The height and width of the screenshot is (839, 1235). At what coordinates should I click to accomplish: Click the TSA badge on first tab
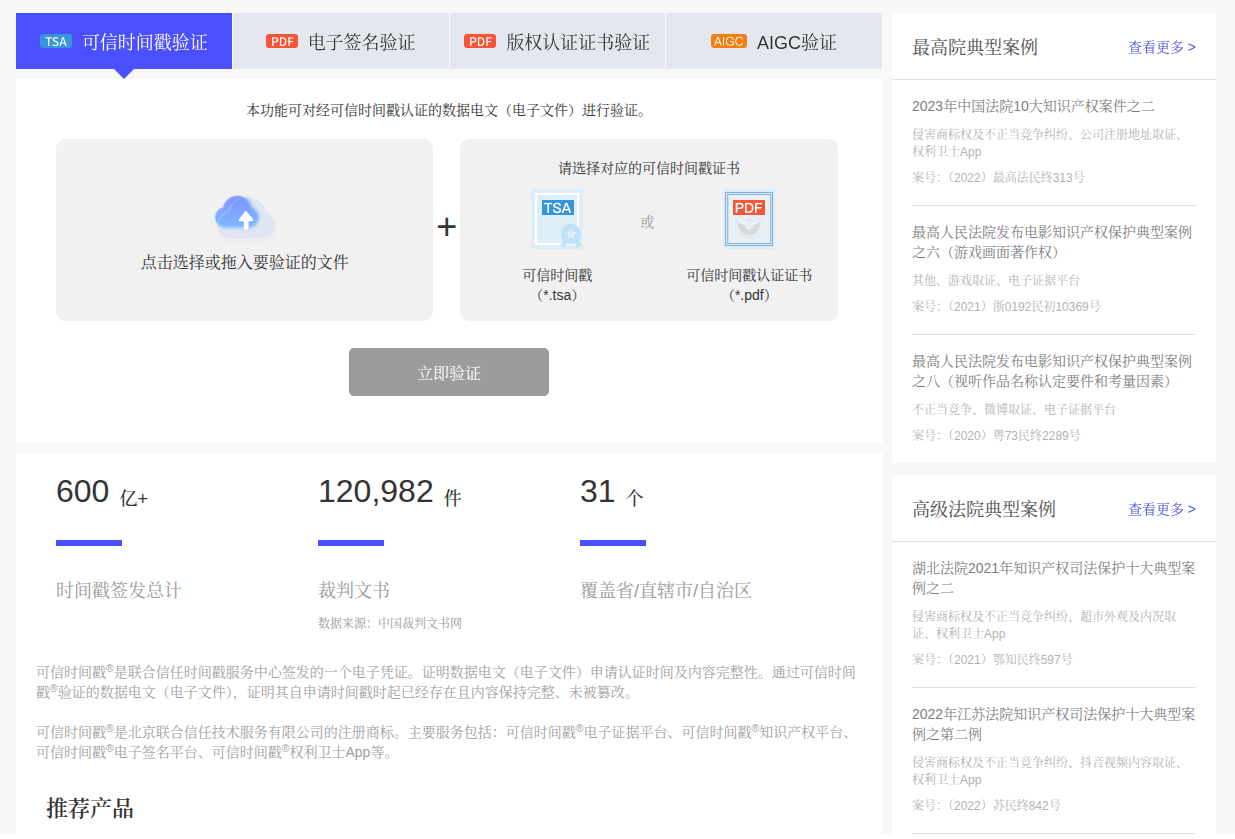pyautogui.click(x=56, y=42)
